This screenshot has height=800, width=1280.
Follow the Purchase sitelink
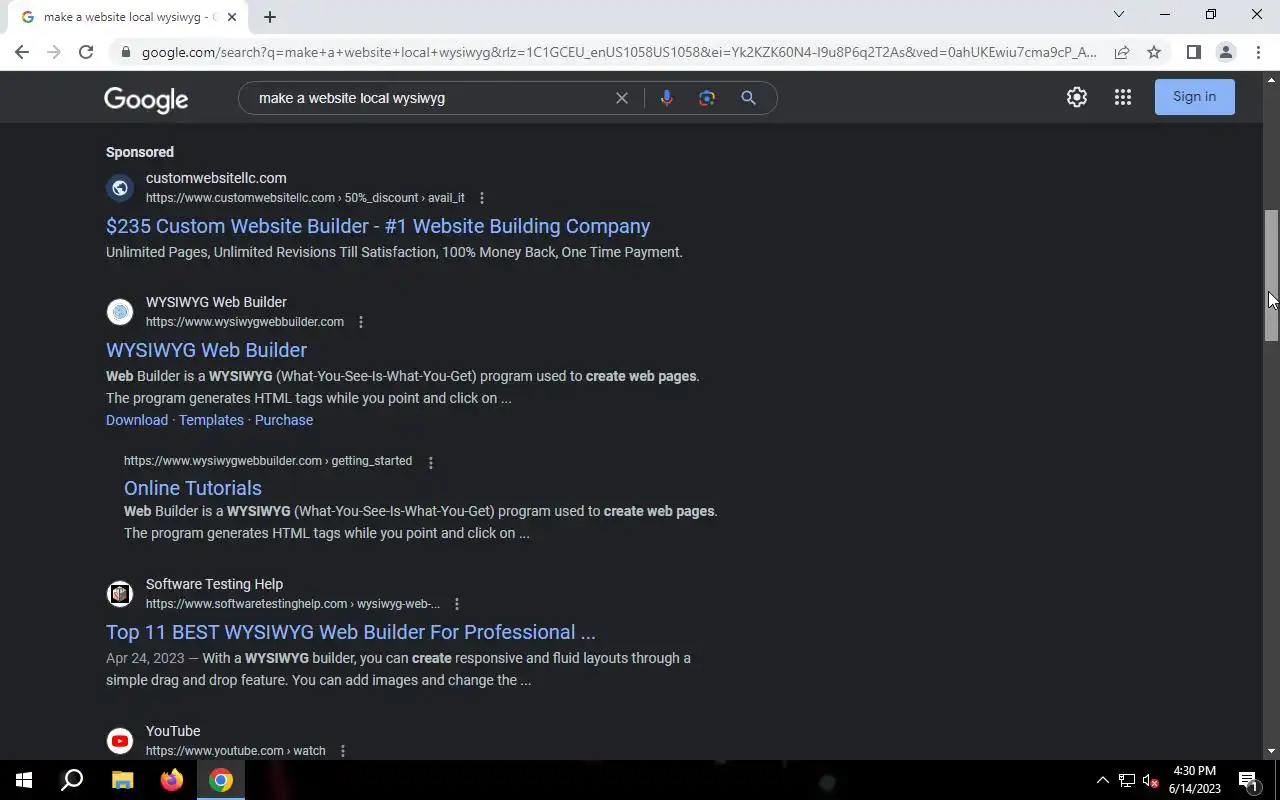click(x=284, y=420)
